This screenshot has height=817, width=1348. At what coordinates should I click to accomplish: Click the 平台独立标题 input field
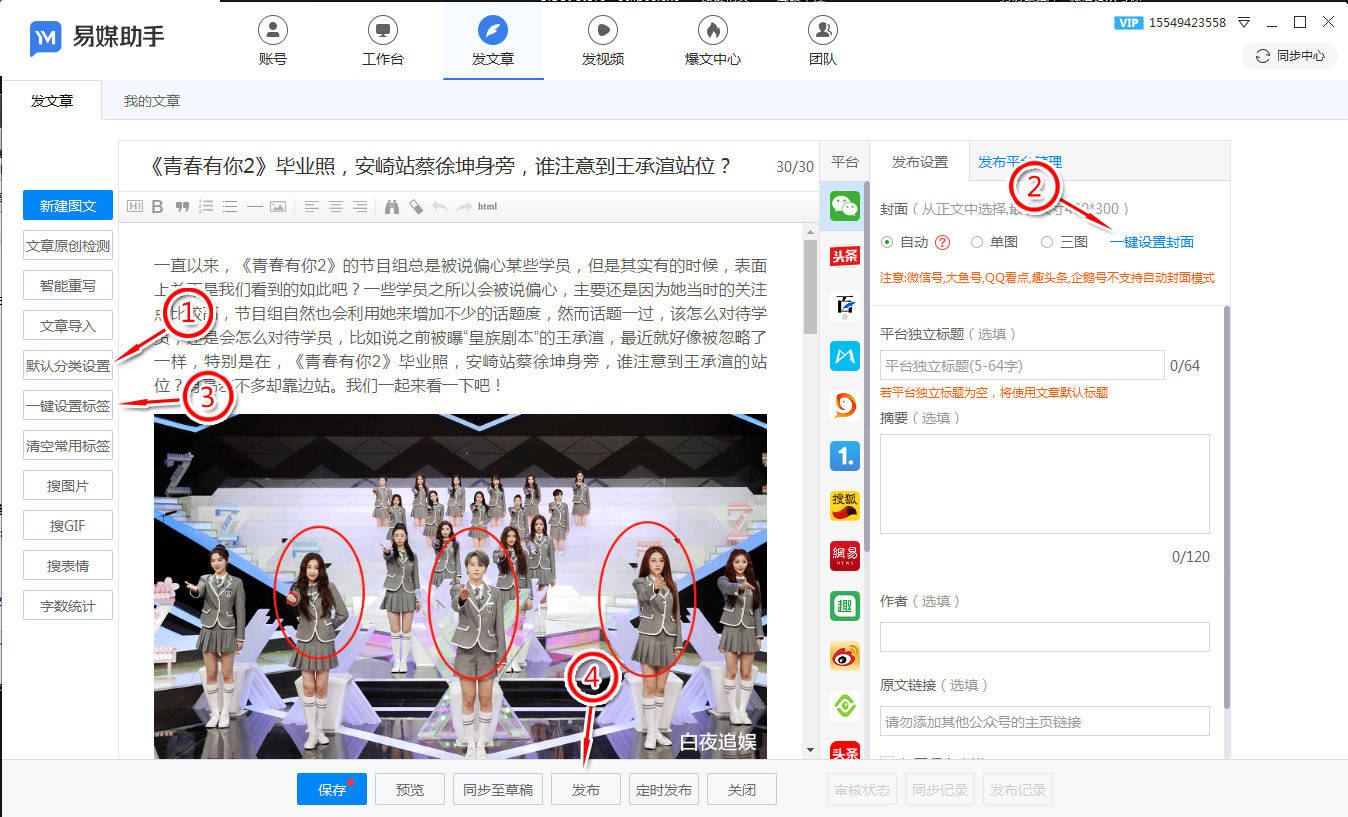pyautogui.click(x=1021, y=366)
